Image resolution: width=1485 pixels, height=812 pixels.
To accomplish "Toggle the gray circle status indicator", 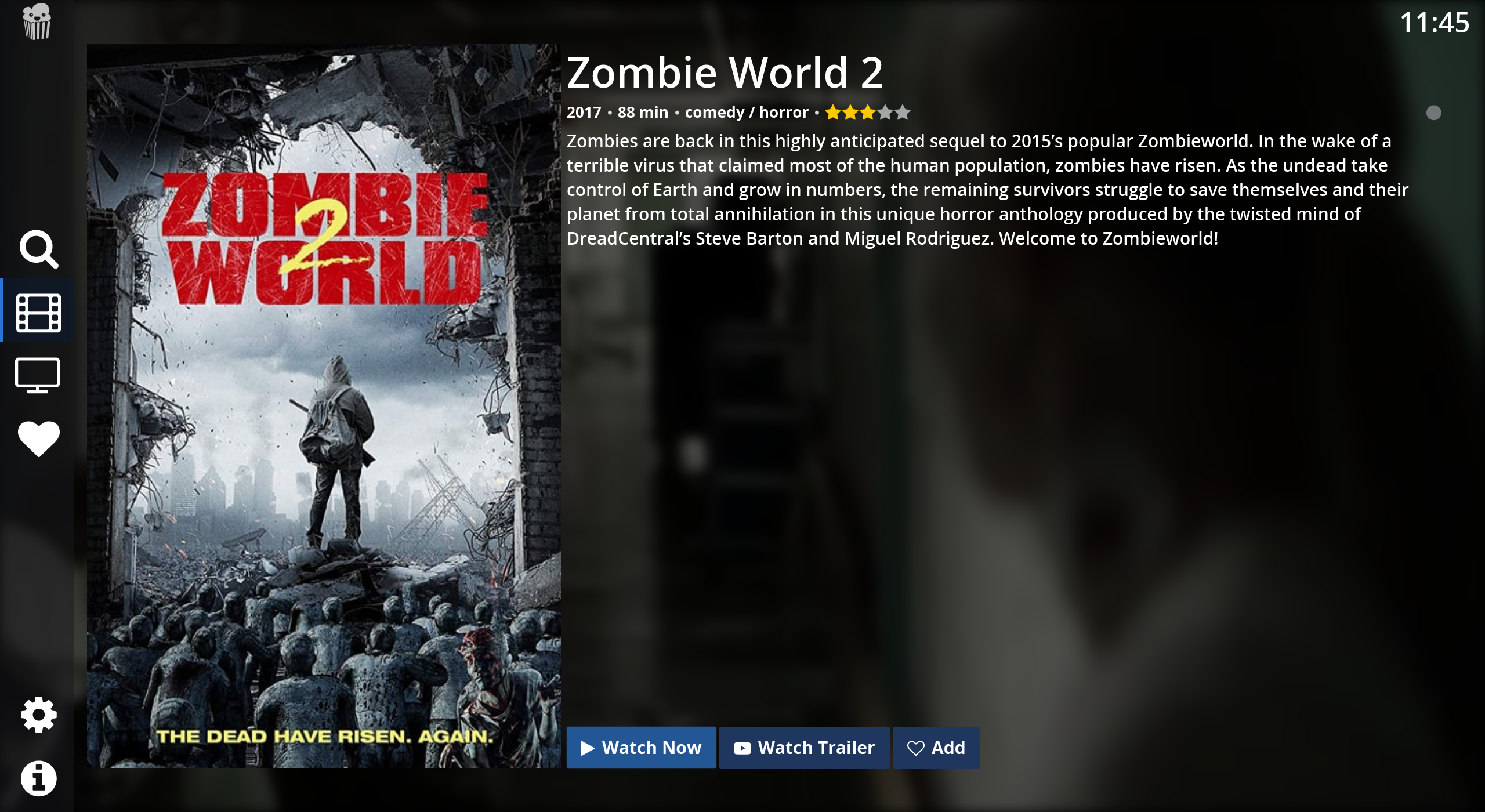I will [x=1433, y=113].
